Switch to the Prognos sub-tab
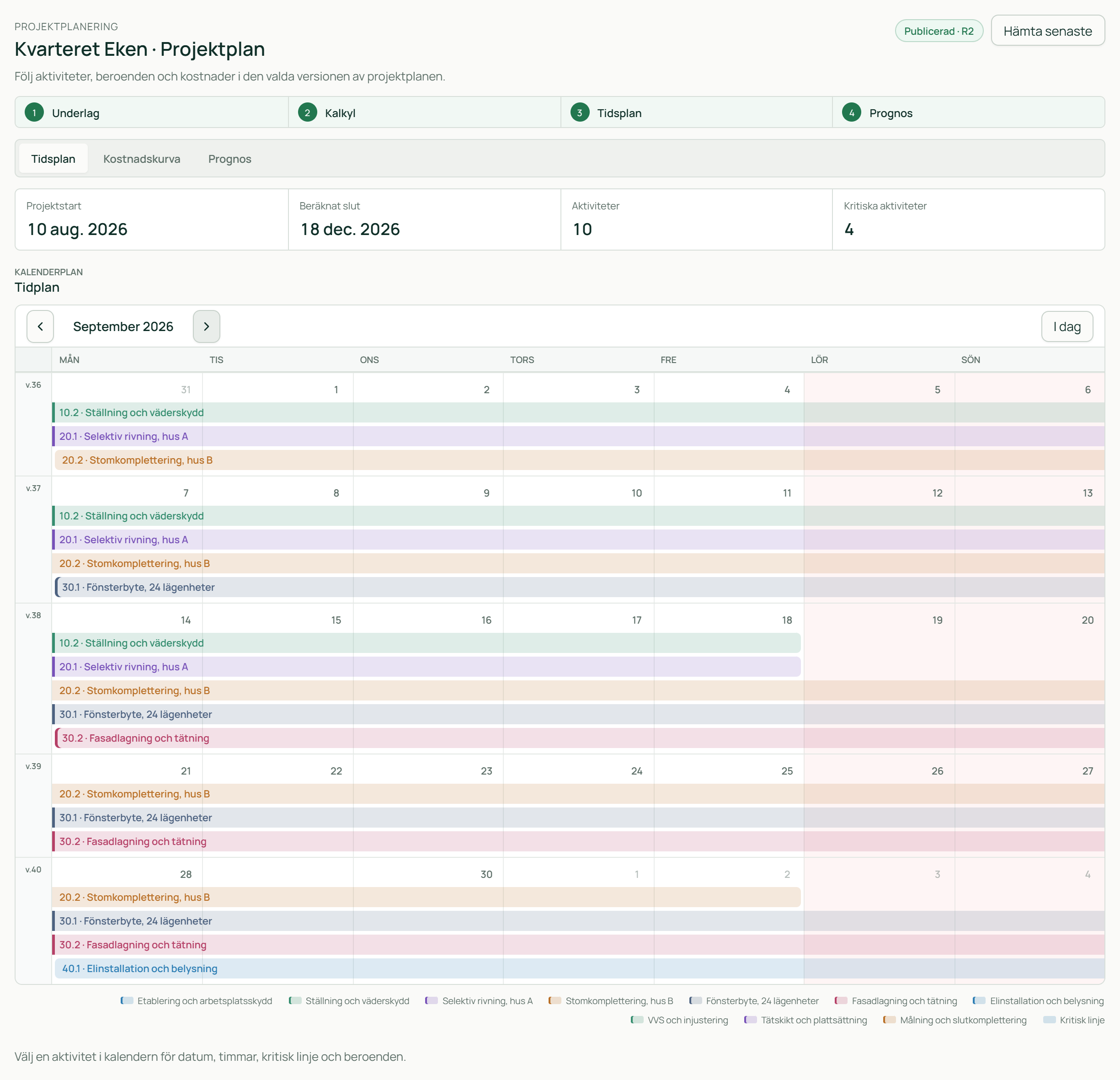The image size is (1120, 1080). [x=229, y=159]
